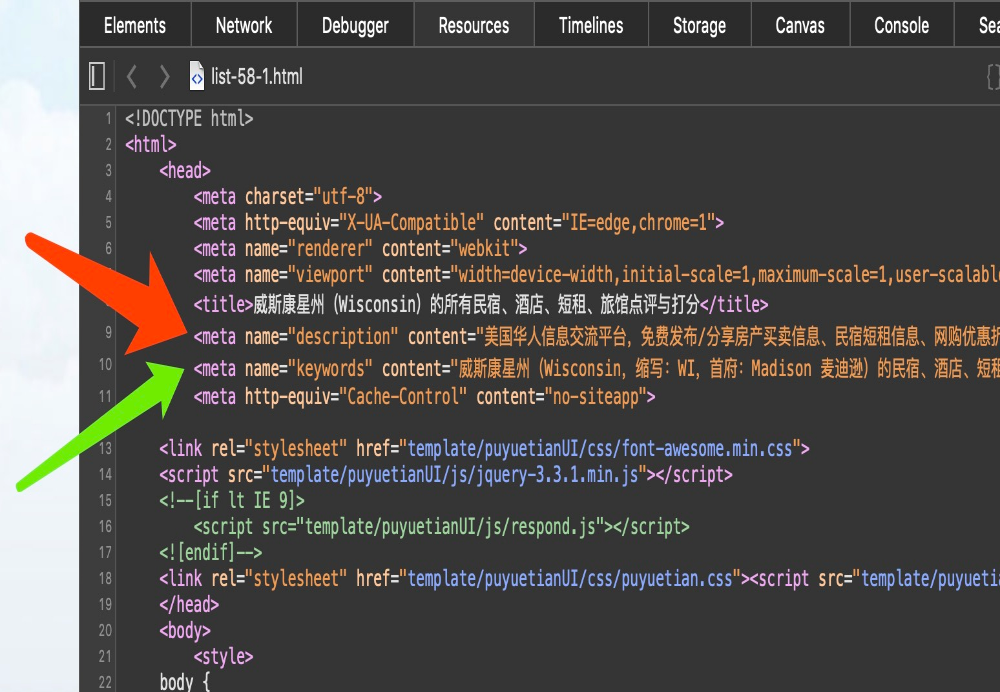This screenshot has height=692, width=1000.
Task: Switch to the Elements tab
Action: pyautogui.click(x=135, y=26)
